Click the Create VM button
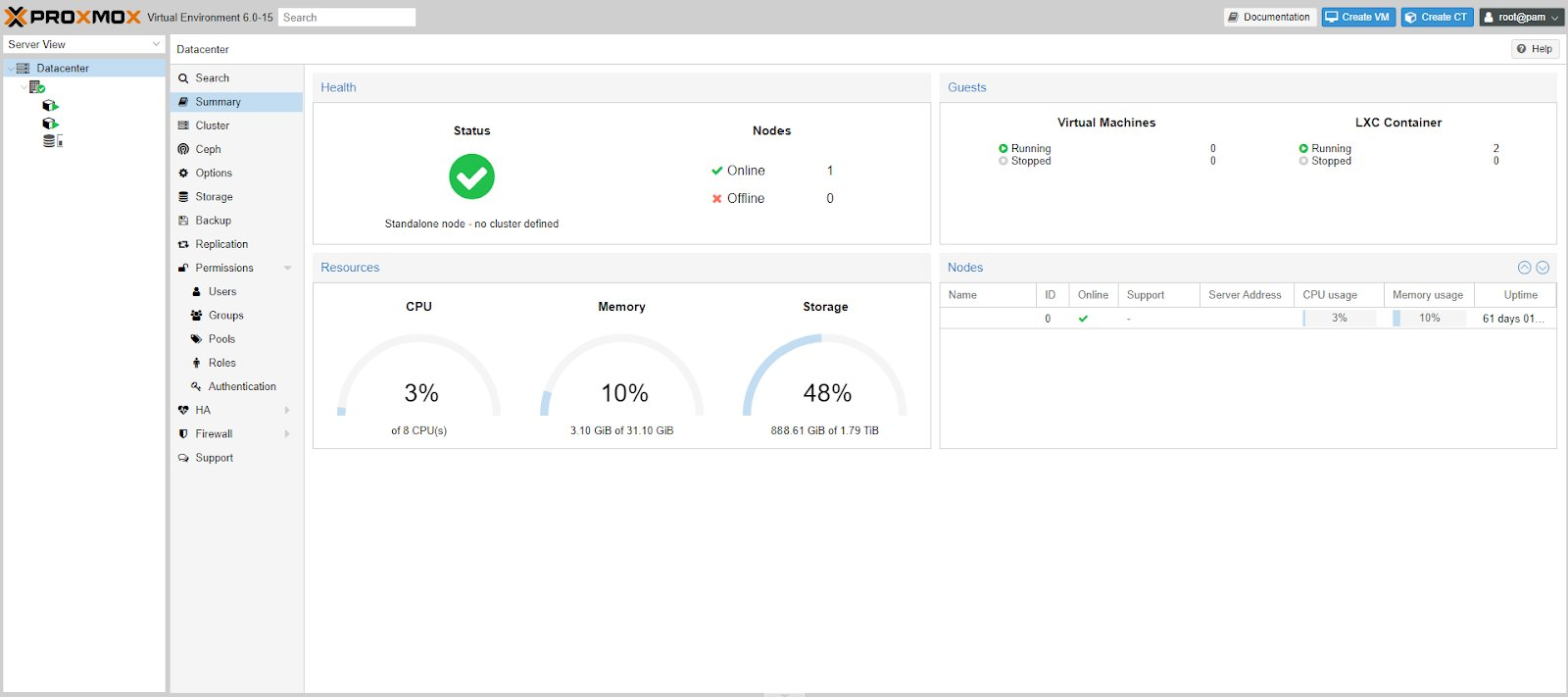Viewport: 1568px width, 697px height. click(1358, 17)
